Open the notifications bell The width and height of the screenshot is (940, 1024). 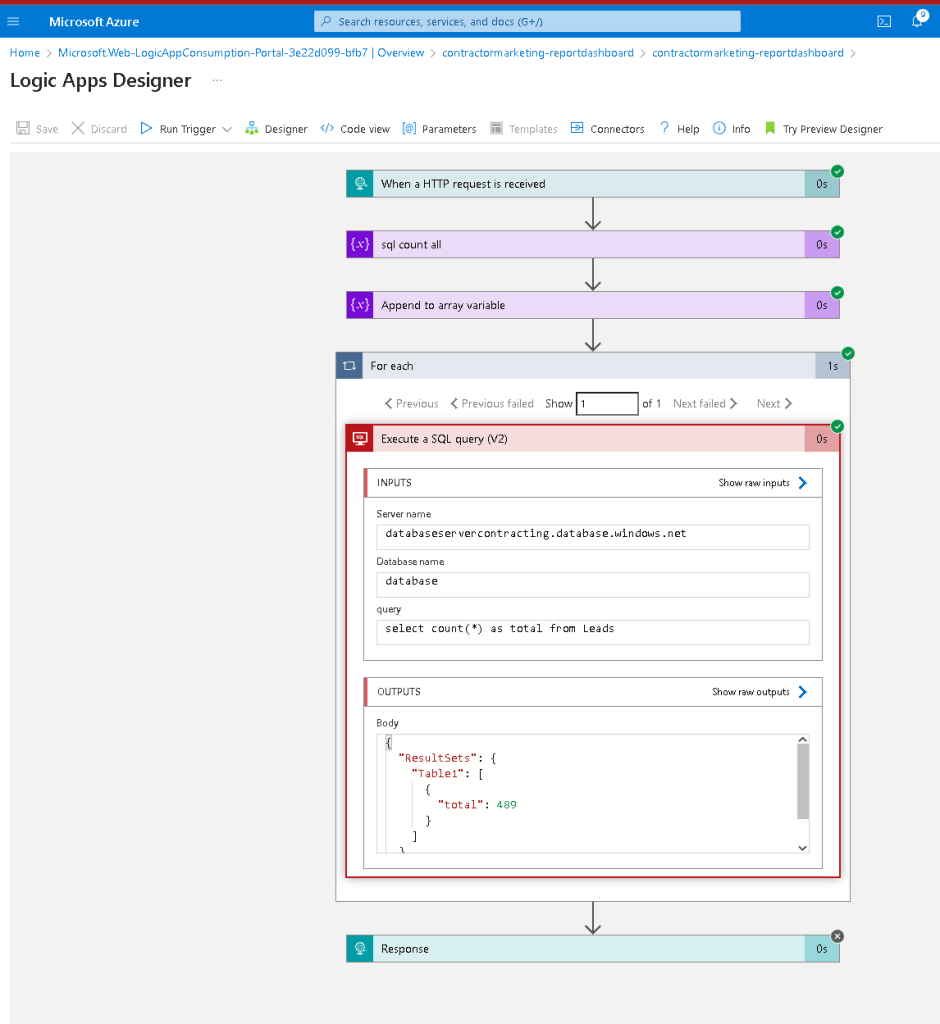click(x=918, y=20)
